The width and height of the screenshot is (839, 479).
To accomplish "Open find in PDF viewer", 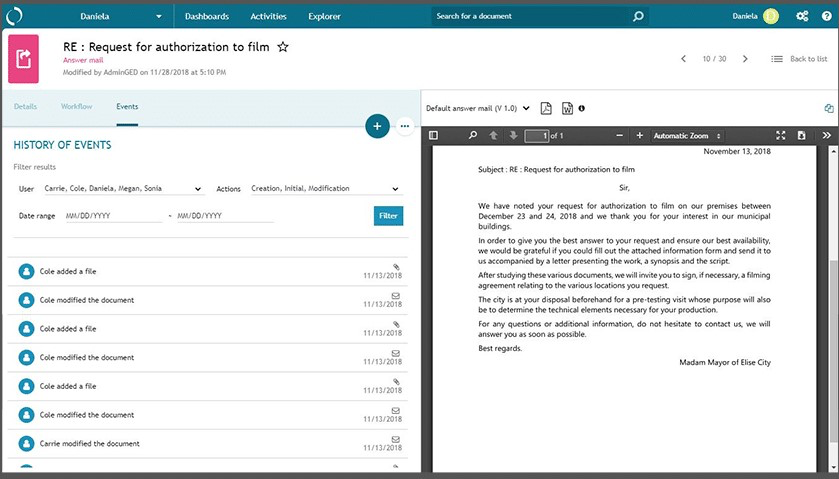I will [x=472, y=135].
